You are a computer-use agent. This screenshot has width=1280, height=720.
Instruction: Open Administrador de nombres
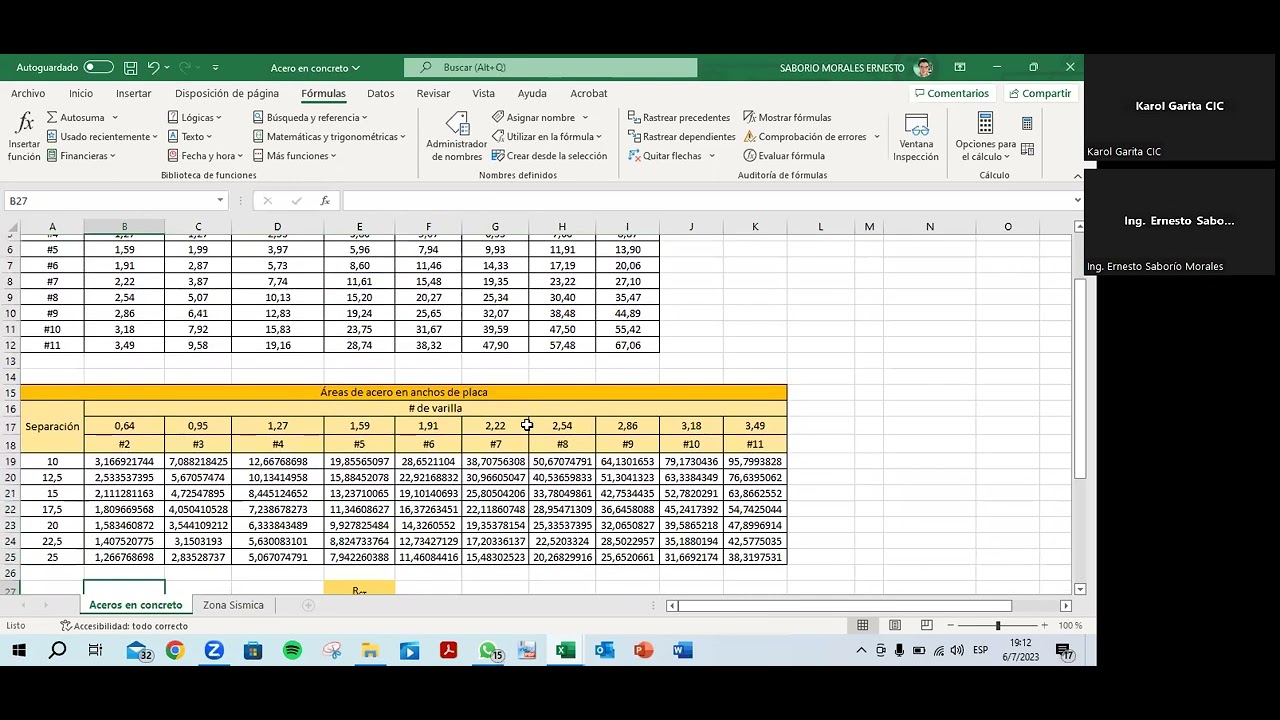(x=457, y=136)
